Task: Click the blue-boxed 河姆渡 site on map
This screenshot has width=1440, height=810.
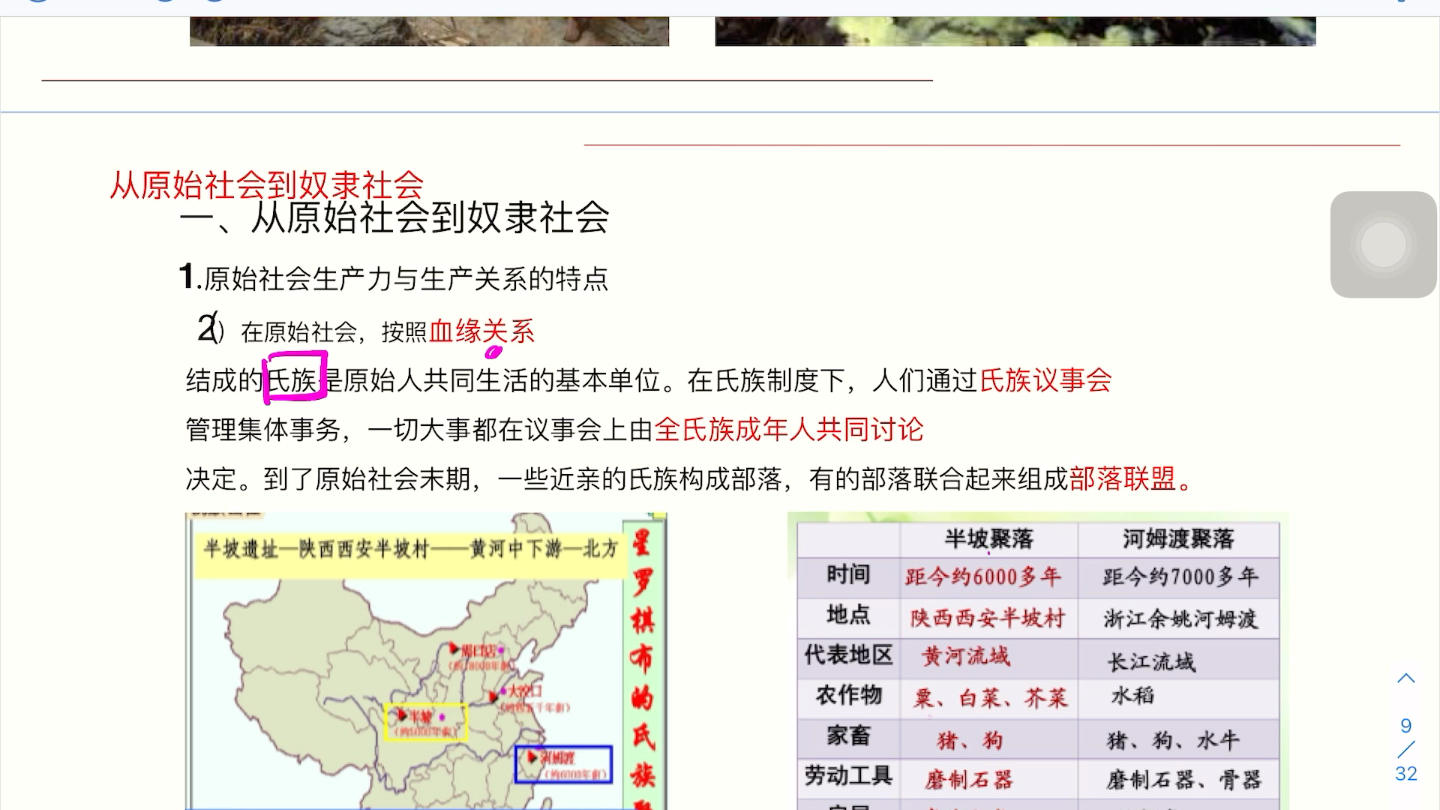Action: (563, 764)
